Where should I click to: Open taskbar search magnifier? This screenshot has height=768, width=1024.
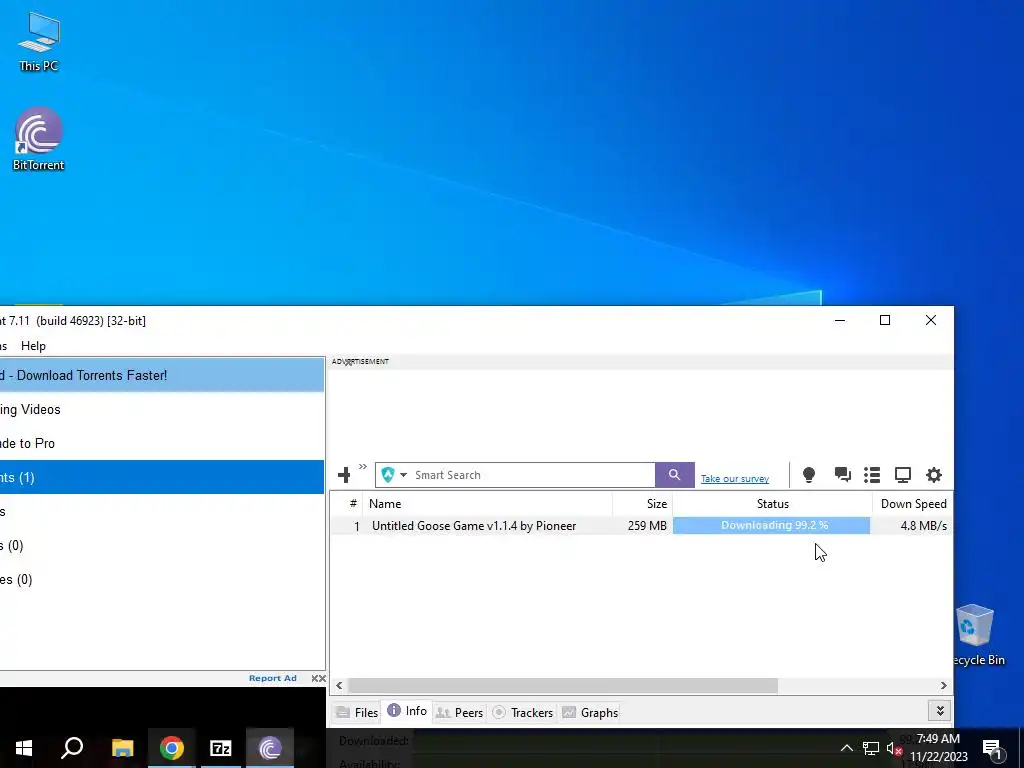click(x=72, y=748)
